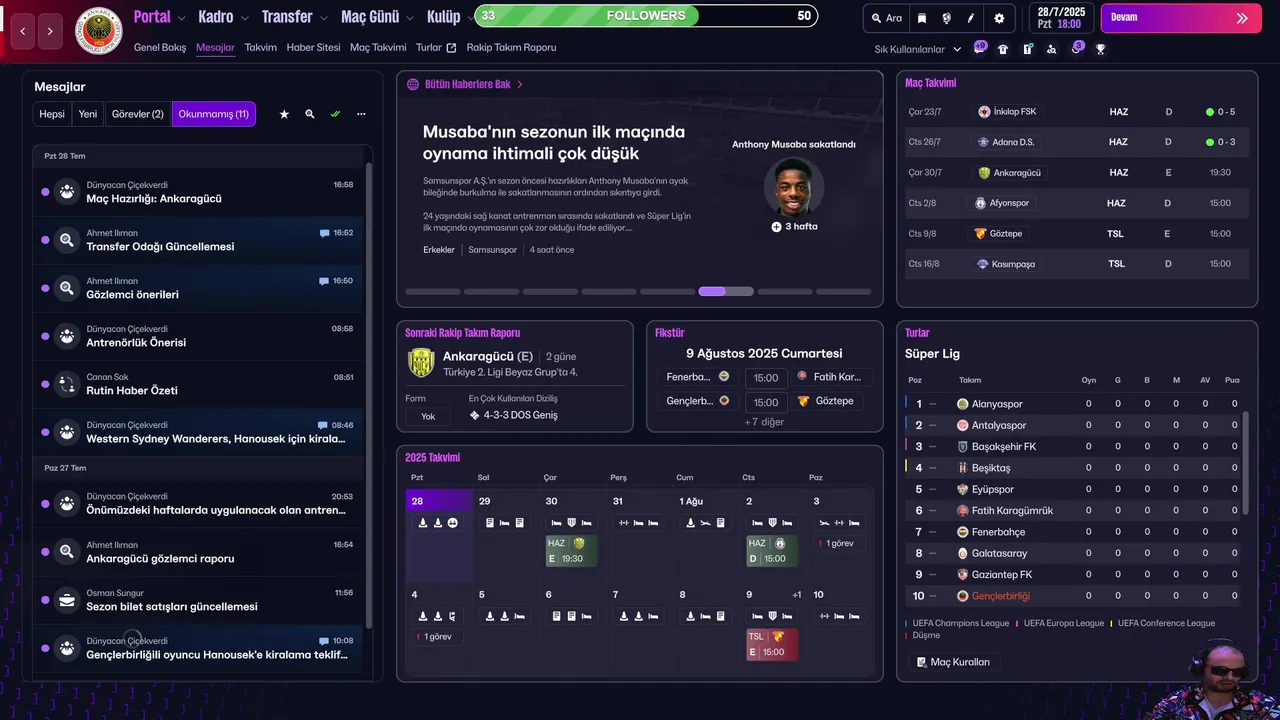Click external link icon beside Turlar

click(x=451, y=47)
